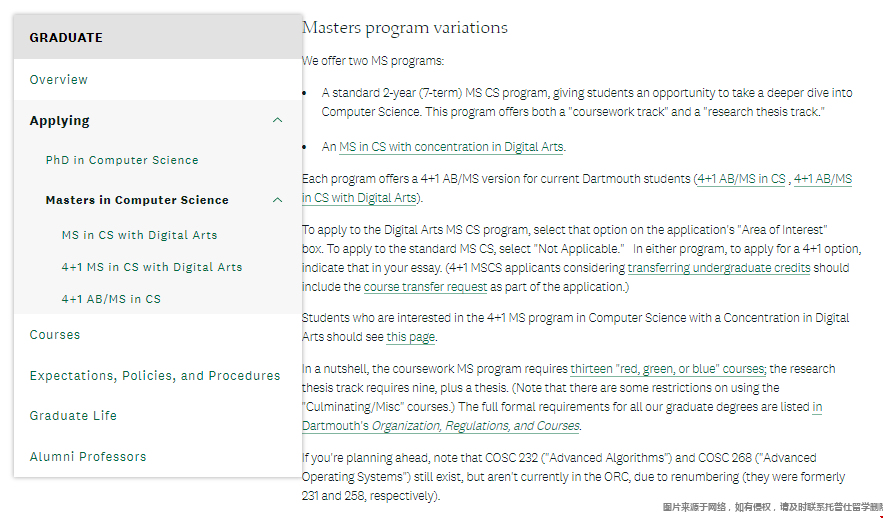The height and width of the screenshot is (518, 883).
Task: Follow MS in CS with concentration in Digital Arts link
Action: (x=451, y=147)
